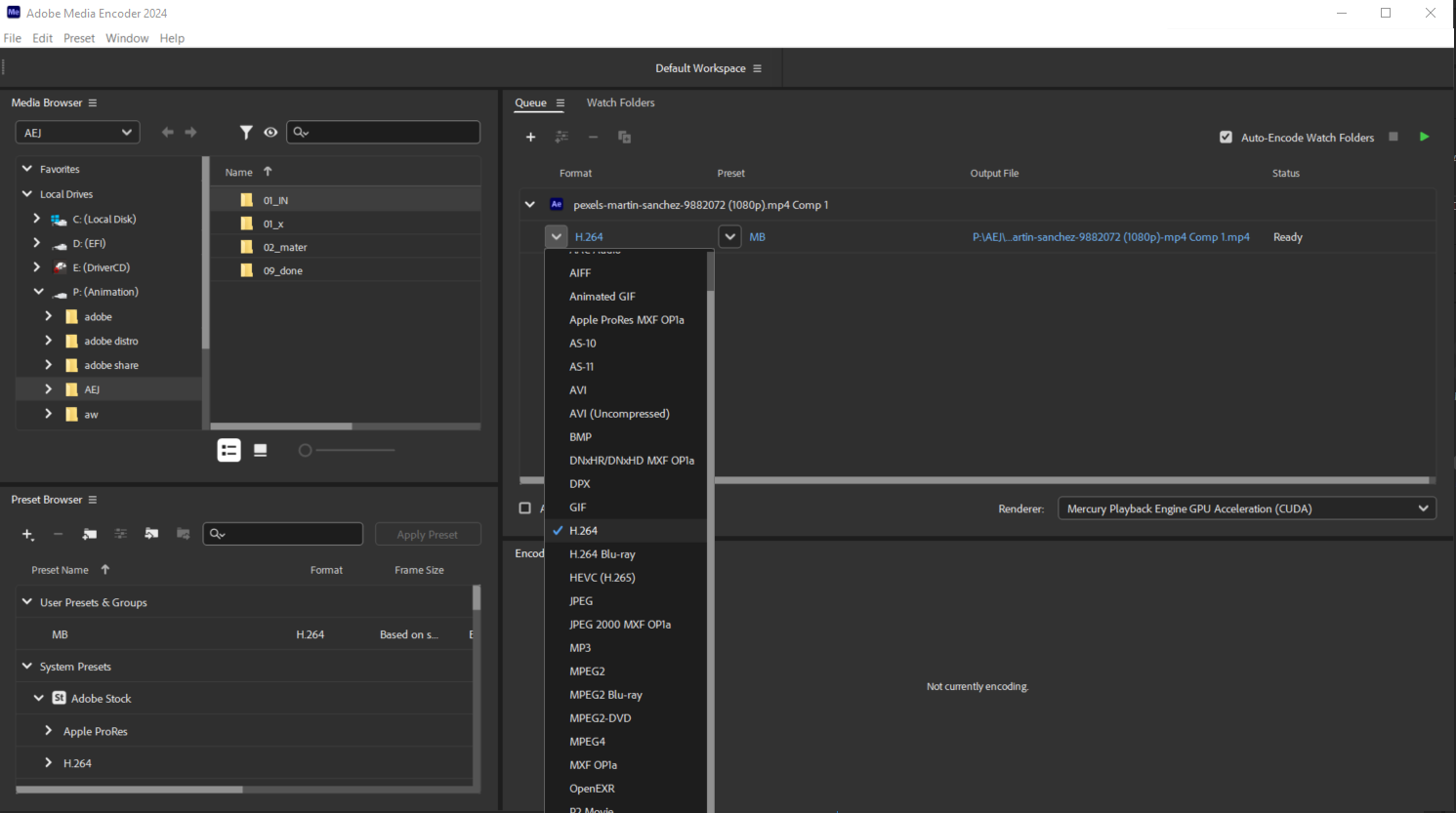Click the filter funnel icon in Media Browser
The height and width of the screenshot is (813, 1456).
point(246,133)
